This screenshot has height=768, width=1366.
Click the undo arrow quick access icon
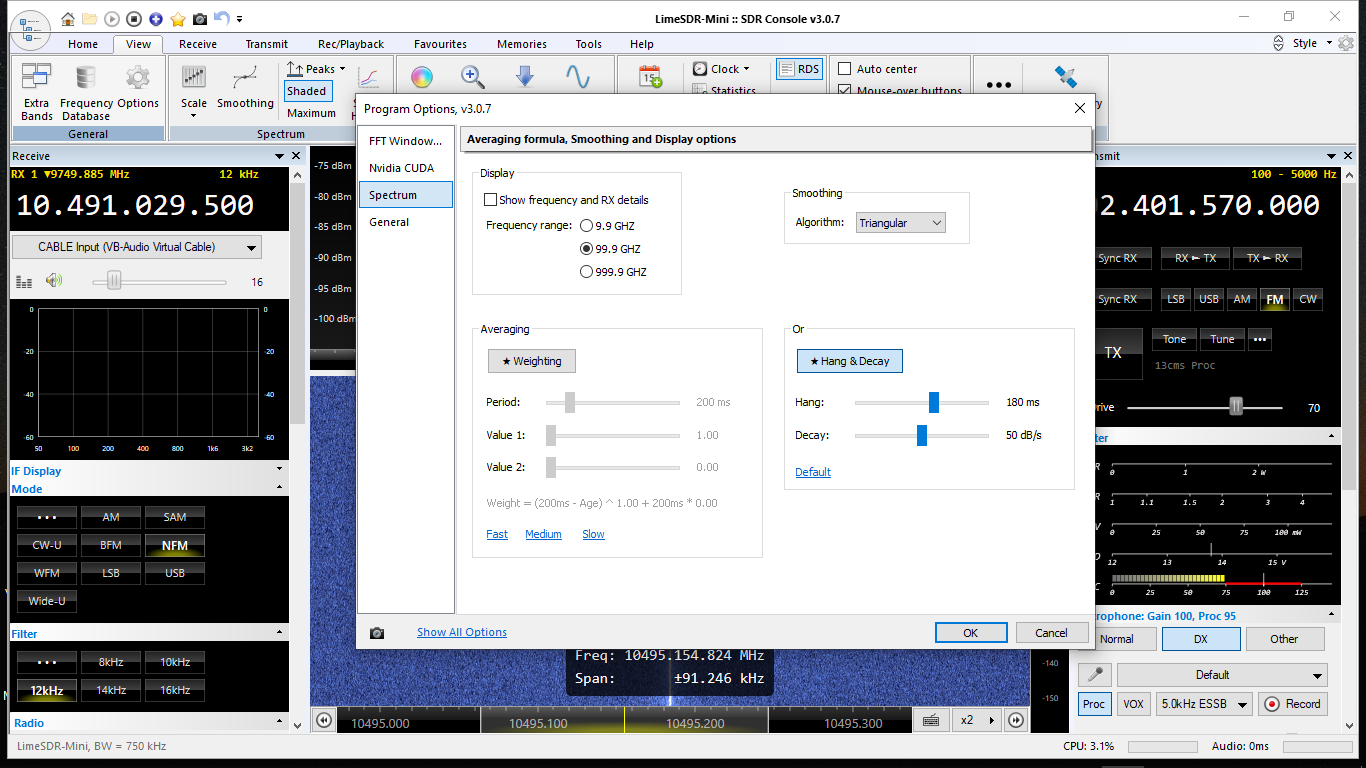(221, 18)
